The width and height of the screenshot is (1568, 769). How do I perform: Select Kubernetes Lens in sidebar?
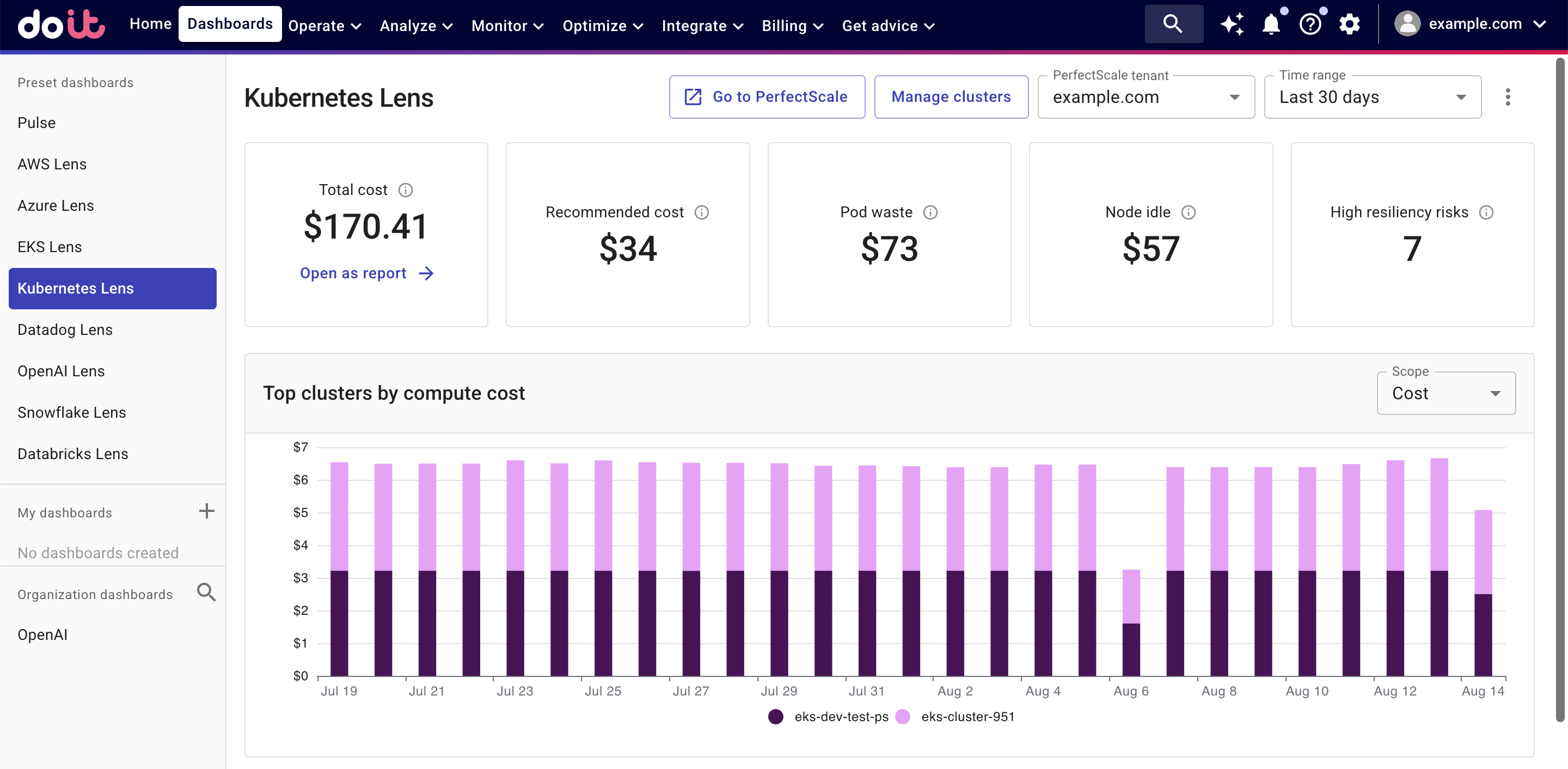(x=113, y=289)
